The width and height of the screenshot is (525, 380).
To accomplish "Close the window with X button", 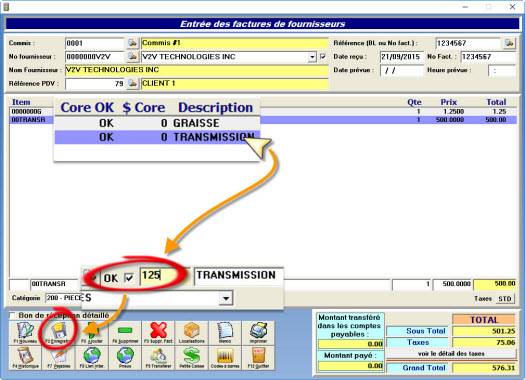I will click(x=512, y=7).
